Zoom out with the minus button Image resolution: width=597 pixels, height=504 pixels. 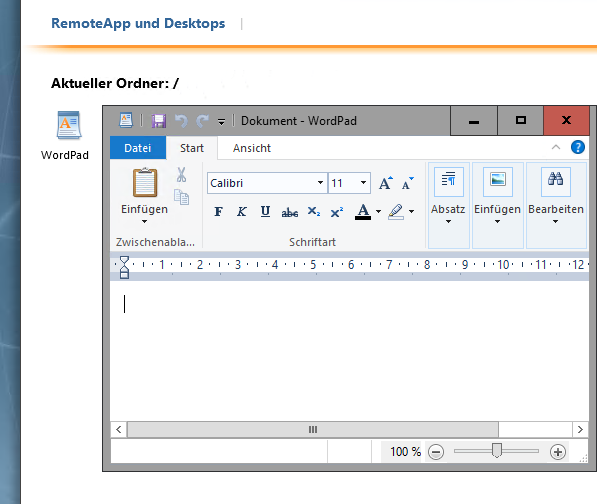[x=436, y=452]
